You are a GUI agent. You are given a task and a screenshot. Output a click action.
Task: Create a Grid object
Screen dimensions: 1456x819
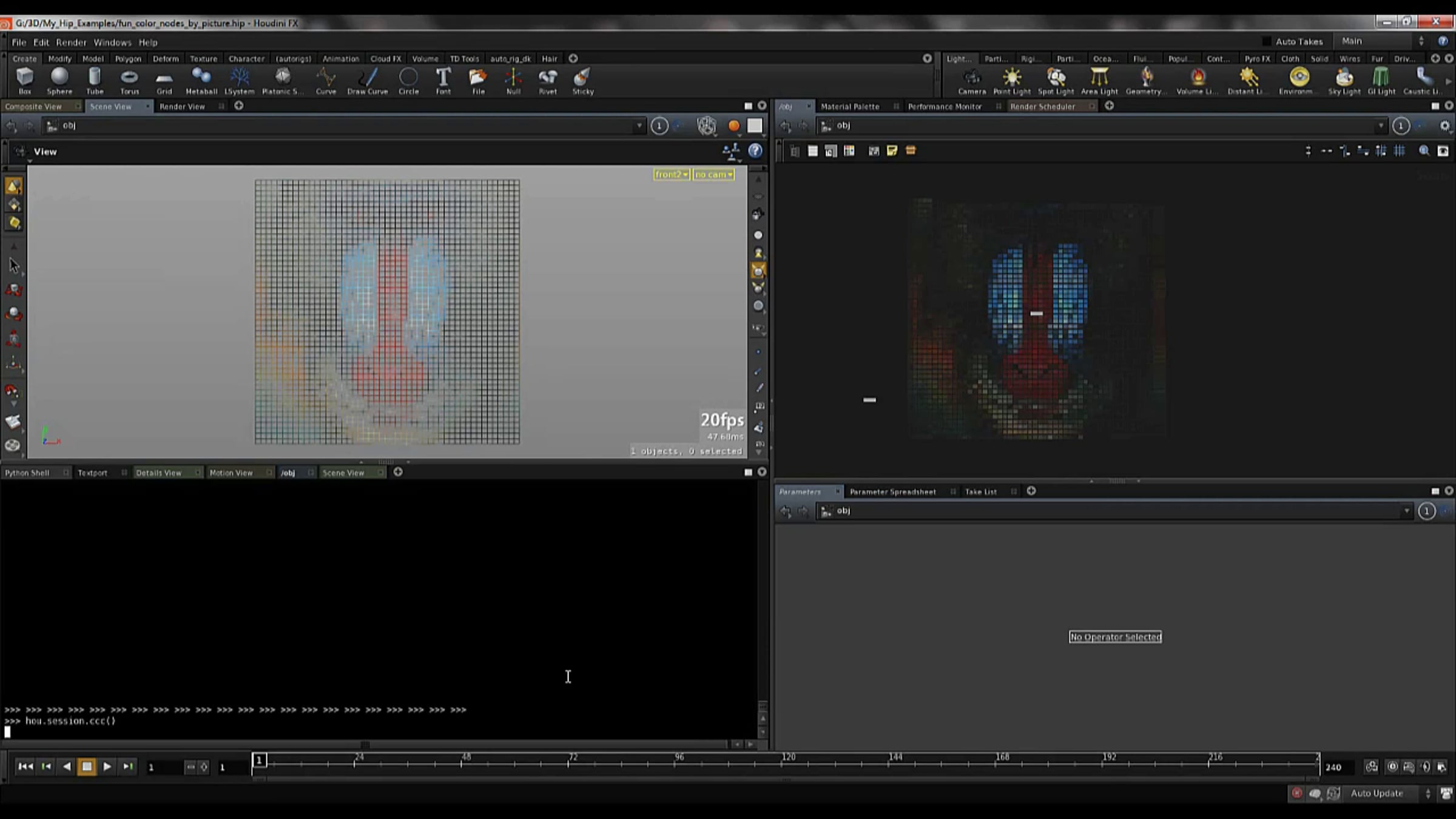pyautogui.click(x=164, y=81)
